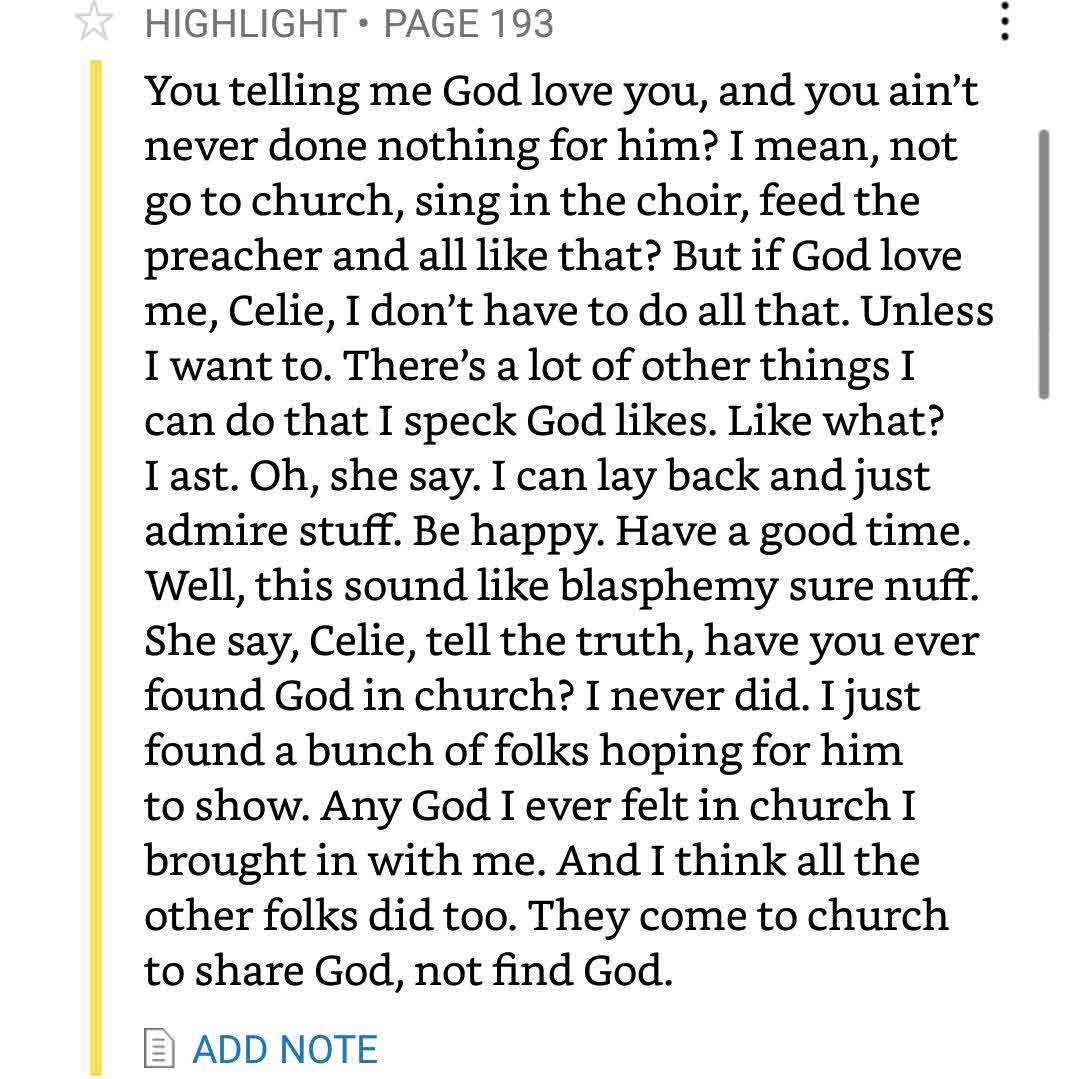Click the vertical scrollbar thumb
The image size is (1079, 1079).
point(1044,264)
